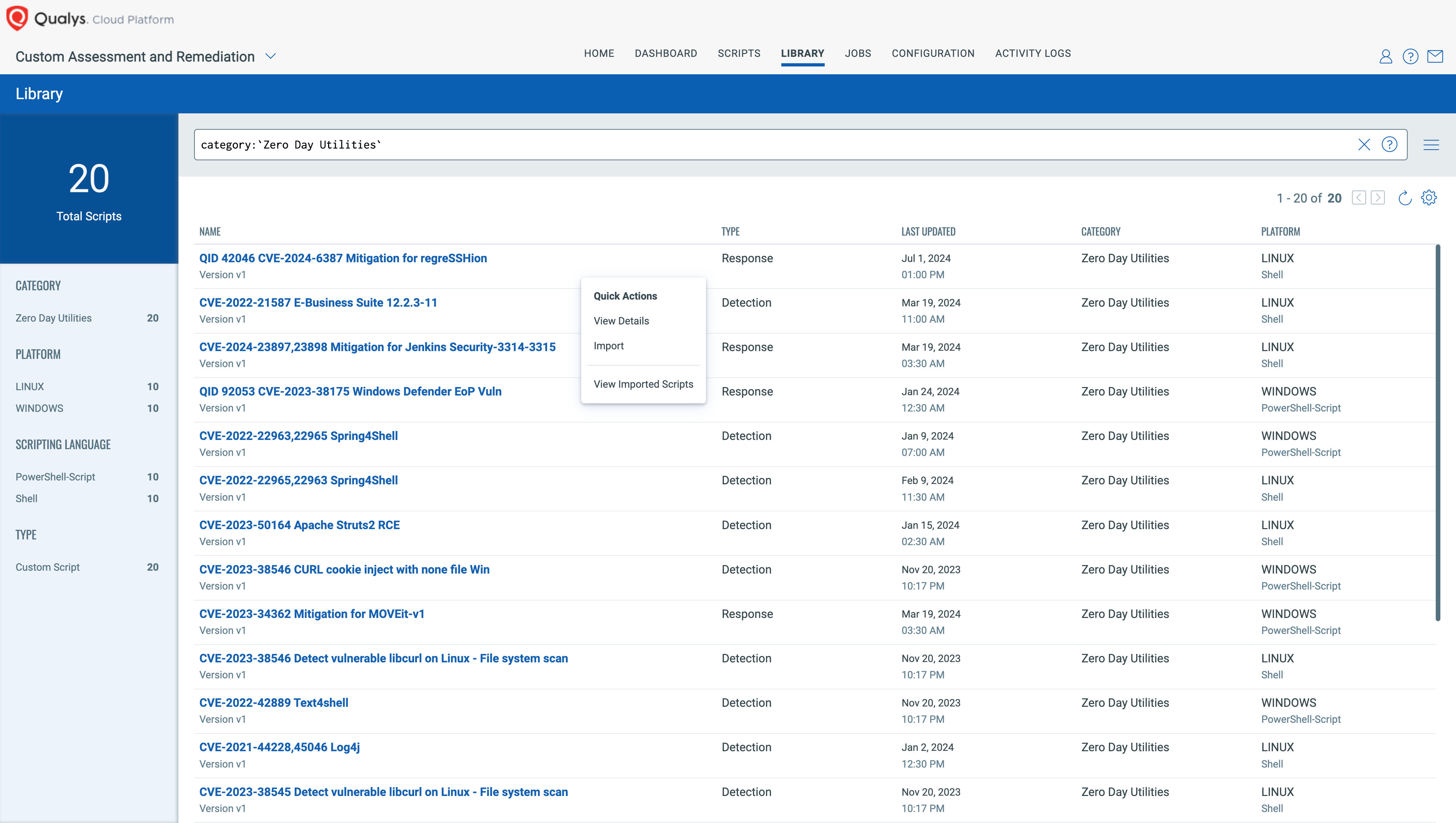The width and height of the screenshot is (1456, 823).
Task: Click the refresh/reload scripts icon
Action: pos(1405,197)
